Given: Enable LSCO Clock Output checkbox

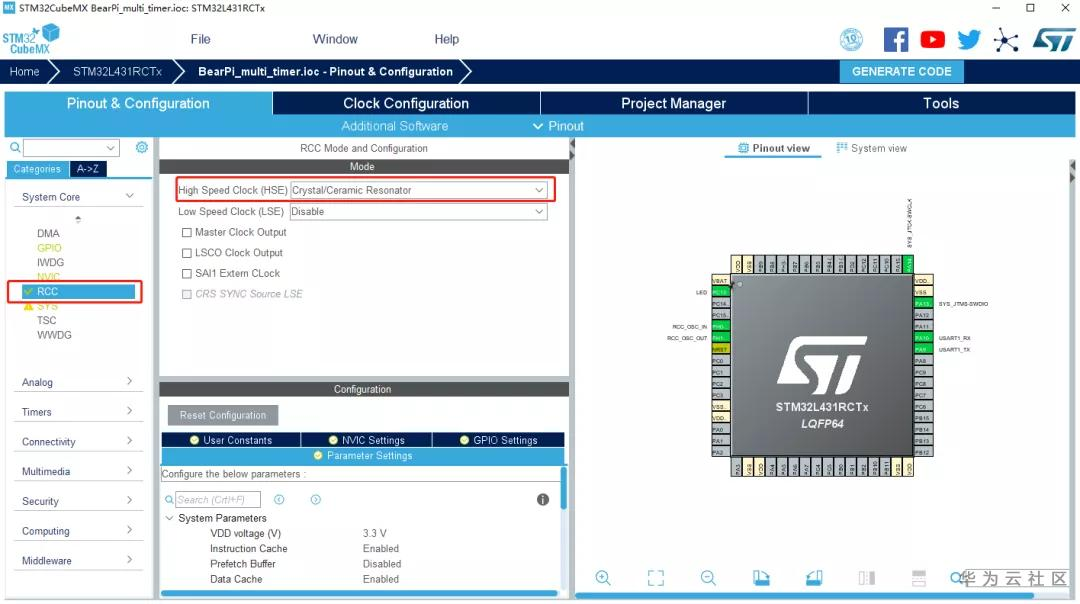Looking at the screenshot, I should pos(187,253).
